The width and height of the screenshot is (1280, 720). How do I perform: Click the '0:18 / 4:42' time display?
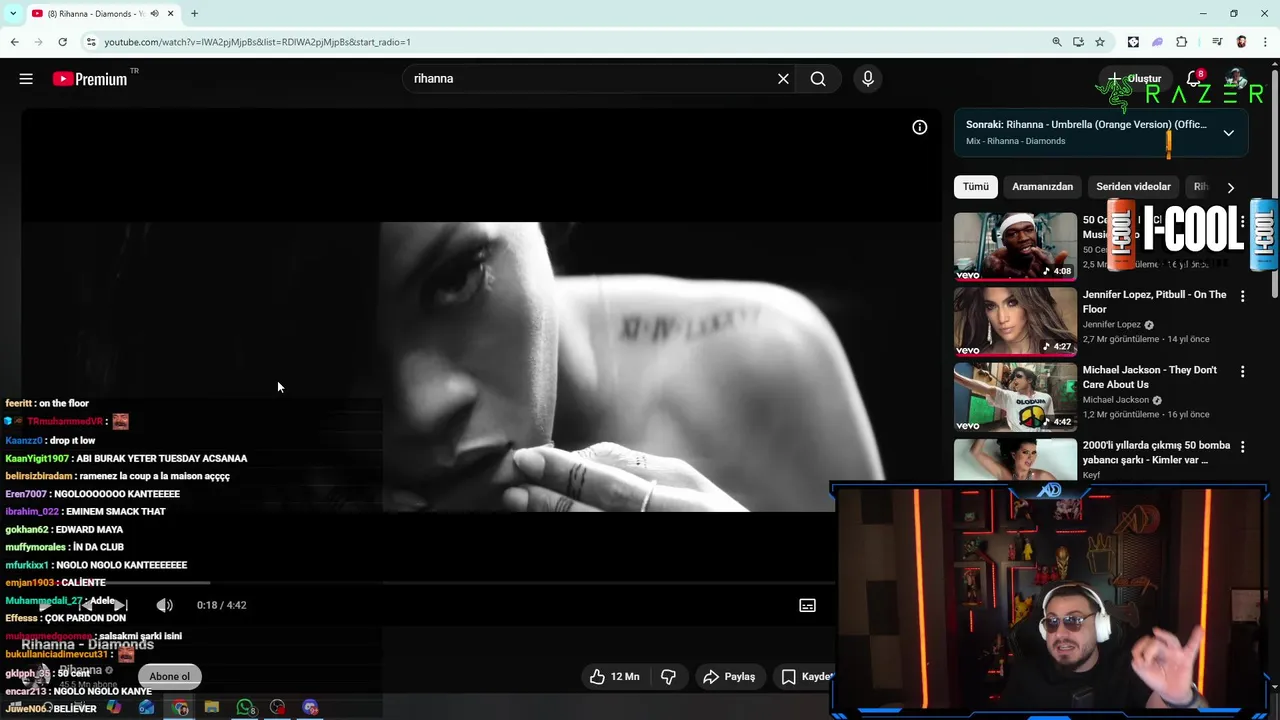pos(221,605)
